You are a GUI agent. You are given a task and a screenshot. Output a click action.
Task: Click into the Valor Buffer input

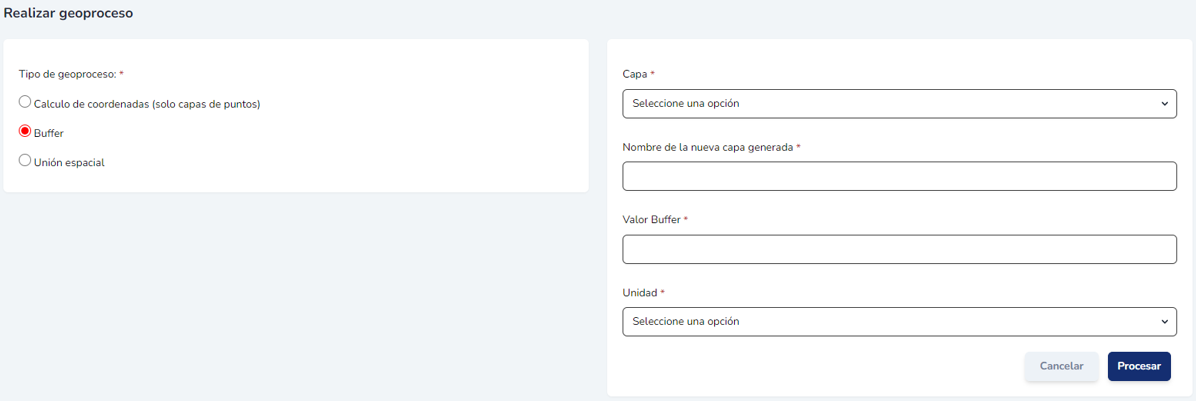(x=898, y=249)
